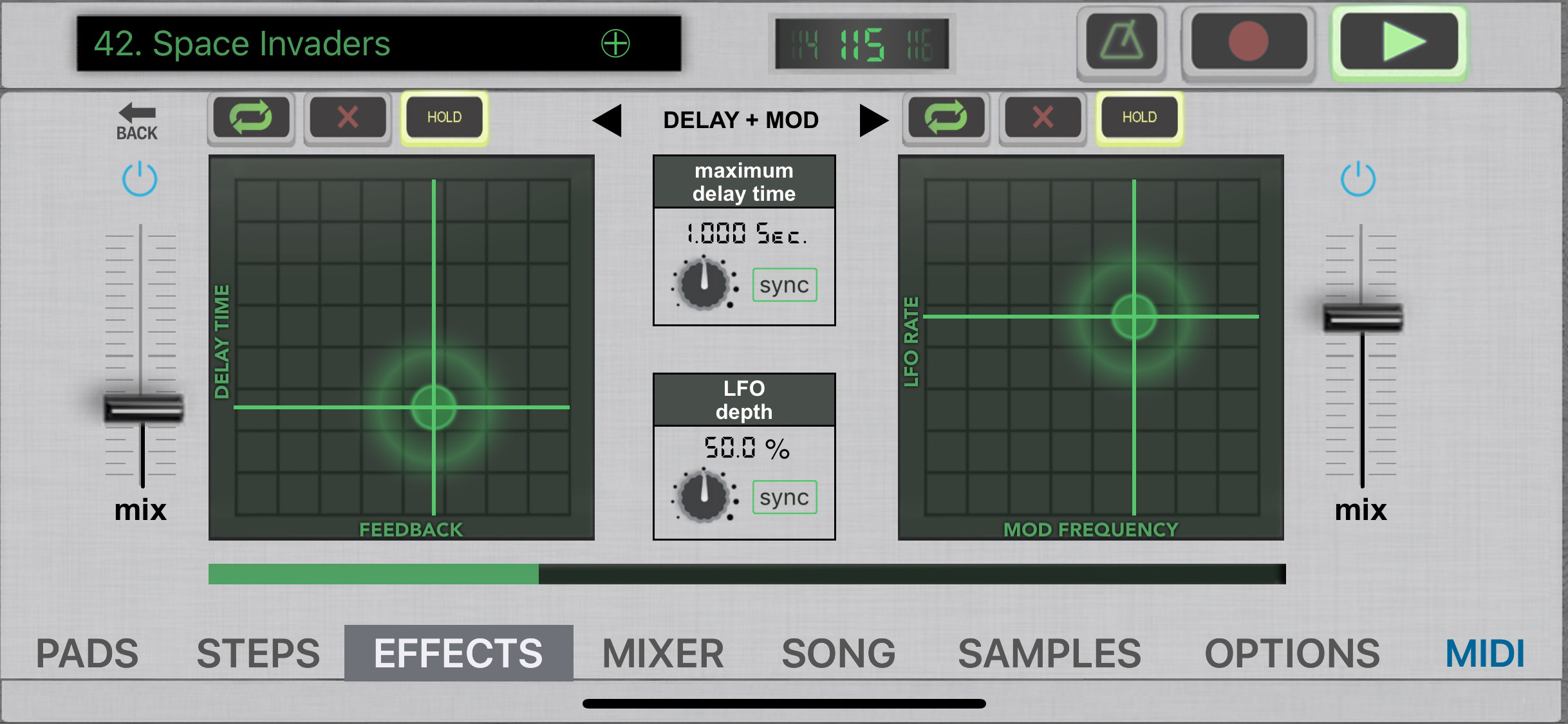The height and width of the screenshot is (724, 1568).
Task: Click the 50.0 % LFO depth value
Action: (x=747, y=449)
